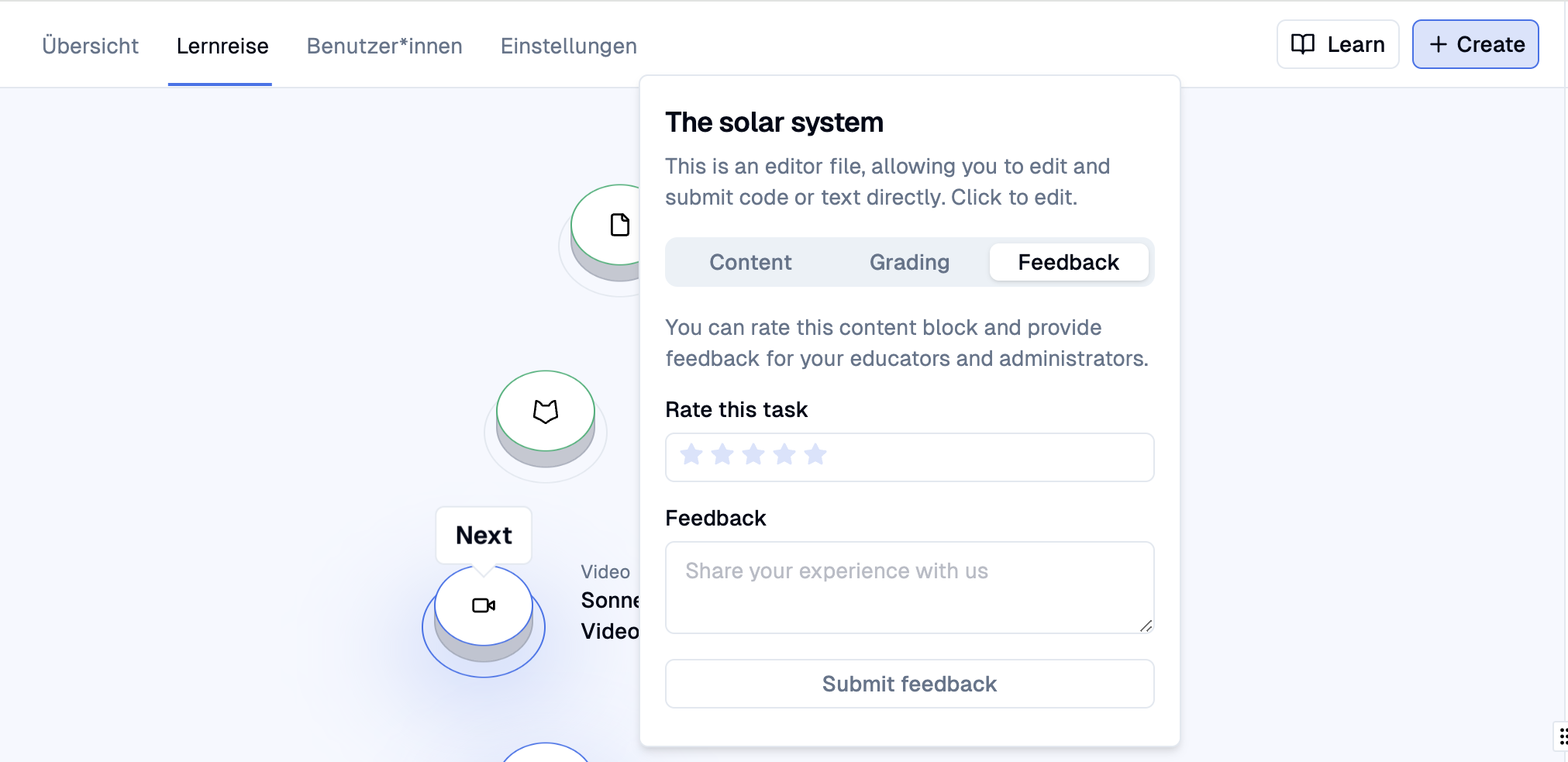Open the Grading tab

coord(909,262)
